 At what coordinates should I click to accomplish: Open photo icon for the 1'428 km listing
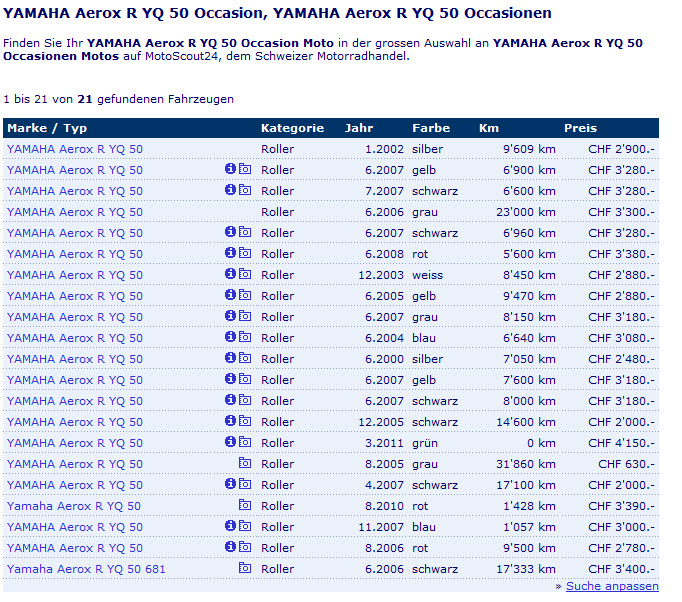(245, 506)
